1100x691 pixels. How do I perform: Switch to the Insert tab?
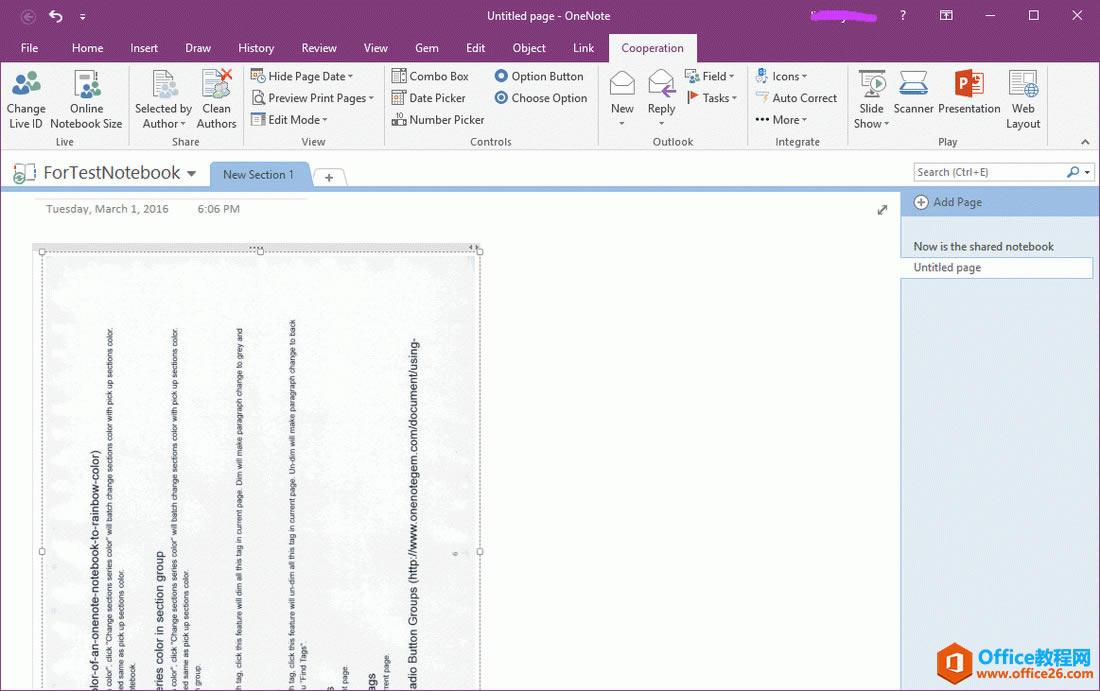pyautogui.click(x=144, y=48)
